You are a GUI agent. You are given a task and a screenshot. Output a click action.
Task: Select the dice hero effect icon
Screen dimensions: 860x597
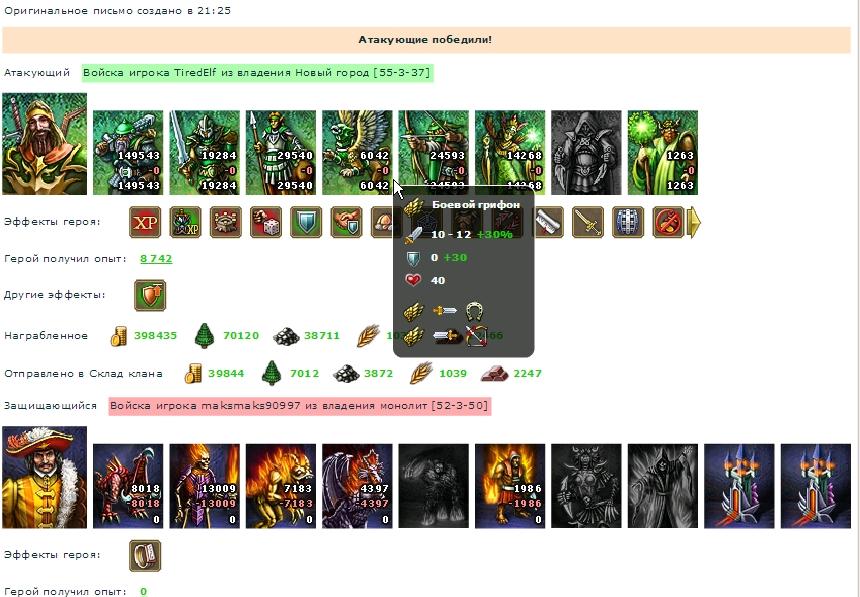coord(266,222)
